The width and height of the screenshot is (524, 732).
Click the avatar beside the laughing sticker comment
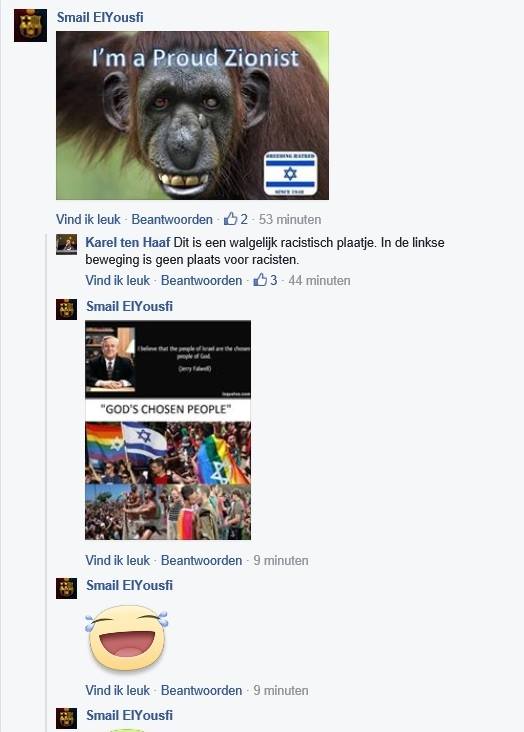point(66,588)
